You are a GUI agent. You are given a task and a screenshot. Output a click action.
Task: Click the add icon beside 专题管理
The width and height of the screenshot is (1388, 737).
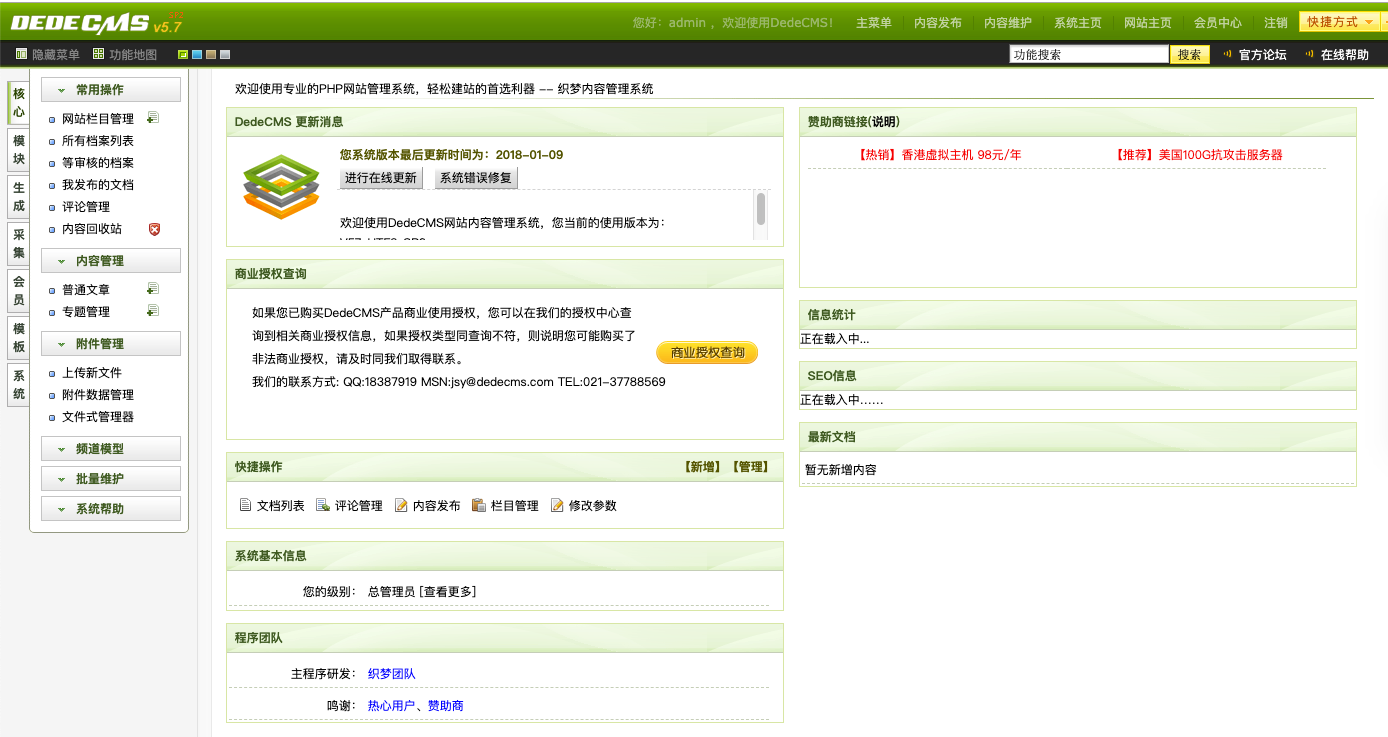153,311
